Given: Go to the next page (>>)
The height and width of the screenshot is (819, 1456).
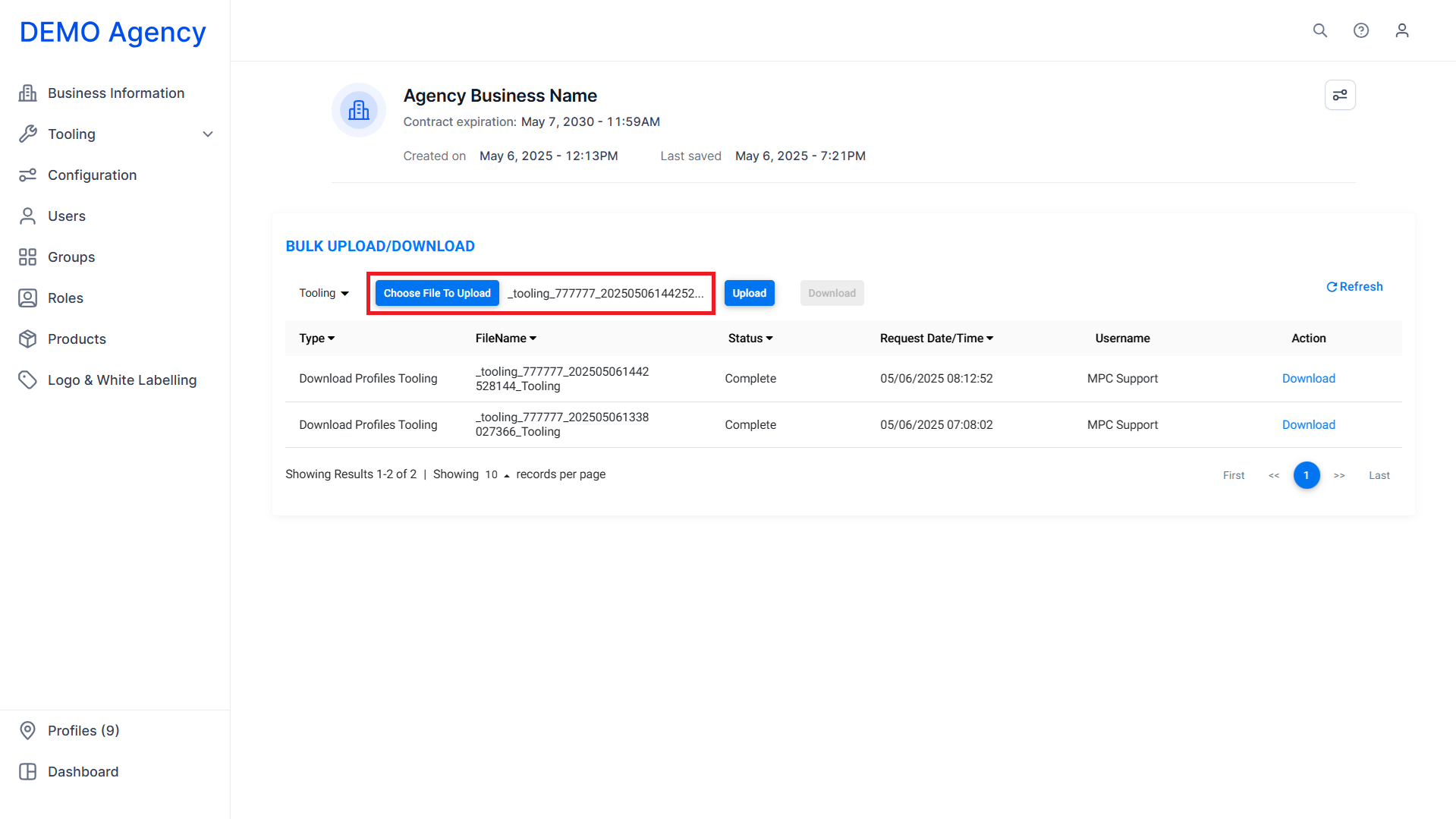Looking at the screenshot, I should [1339, 475].
